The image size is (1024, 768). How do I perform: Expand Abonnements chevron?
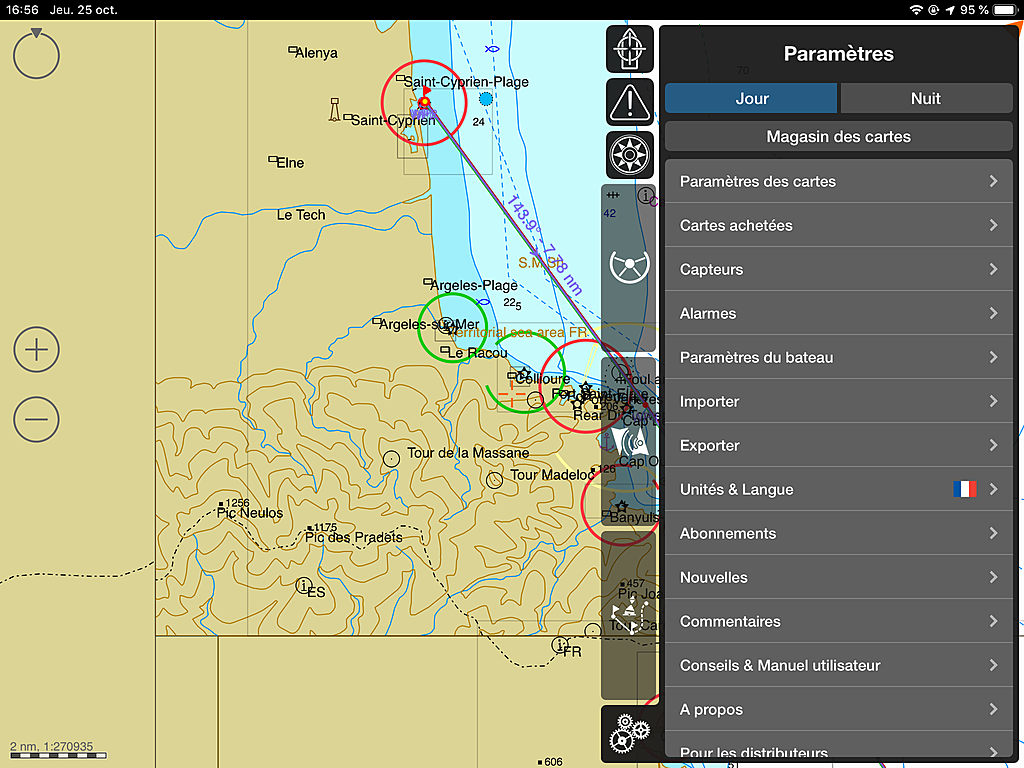click(993, 534)
